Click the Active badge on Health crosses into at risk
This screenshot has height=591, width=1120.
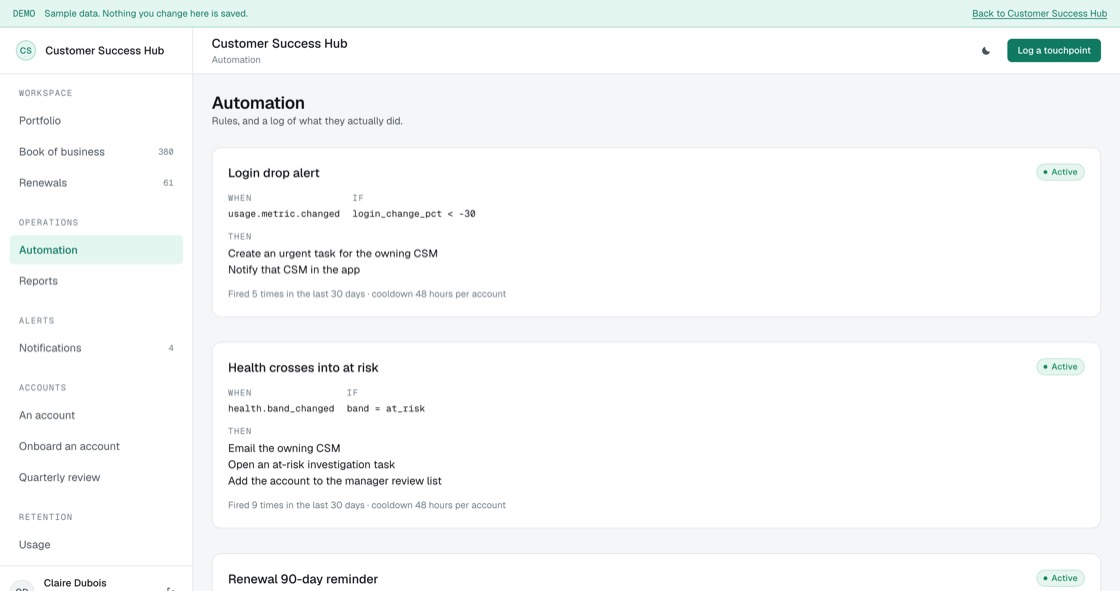[1060, 367]
